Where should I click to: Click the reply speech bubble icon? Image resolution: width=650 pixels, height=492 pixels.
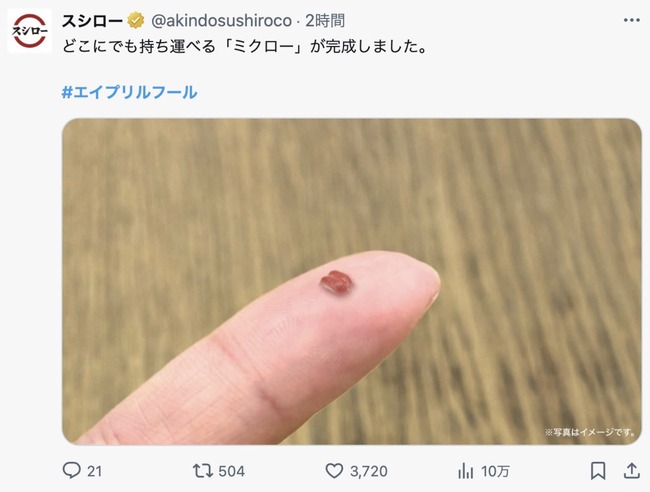coord(71,471)
